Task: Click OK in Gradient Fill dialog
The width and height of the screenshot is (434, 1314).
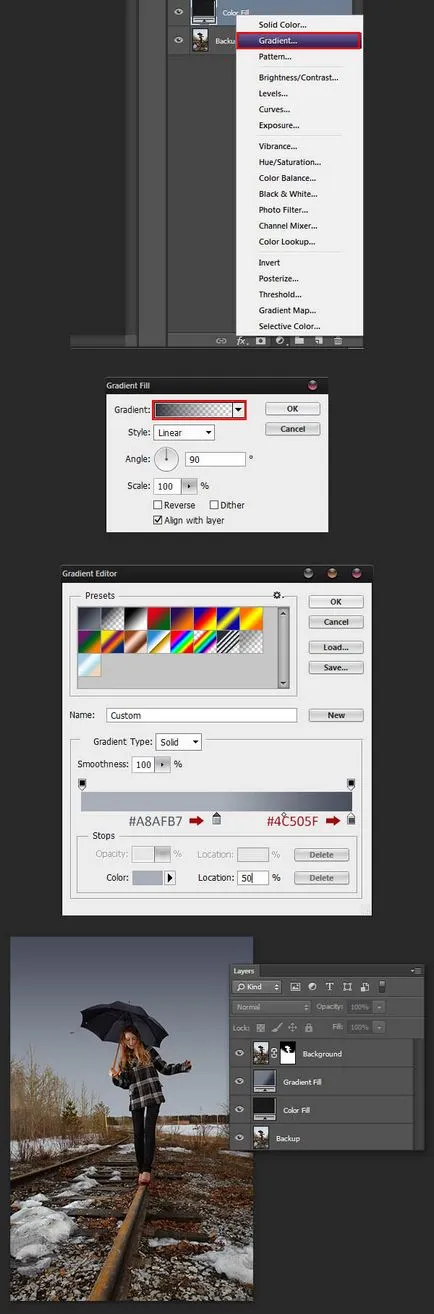Action: (293, 409)
